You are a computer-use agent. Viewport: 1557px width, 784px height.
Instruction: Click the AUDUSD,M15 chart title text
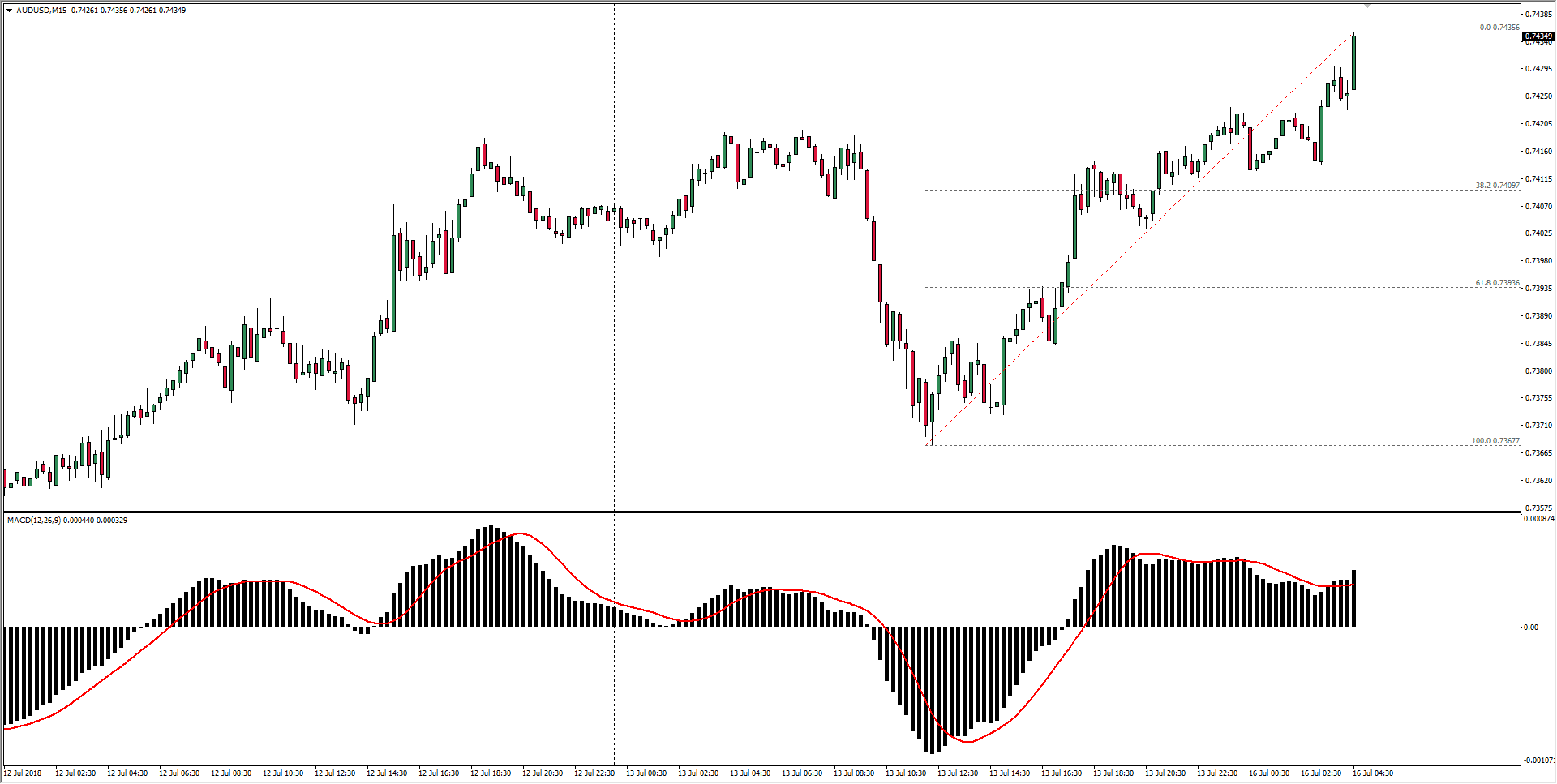click(41, 11)
